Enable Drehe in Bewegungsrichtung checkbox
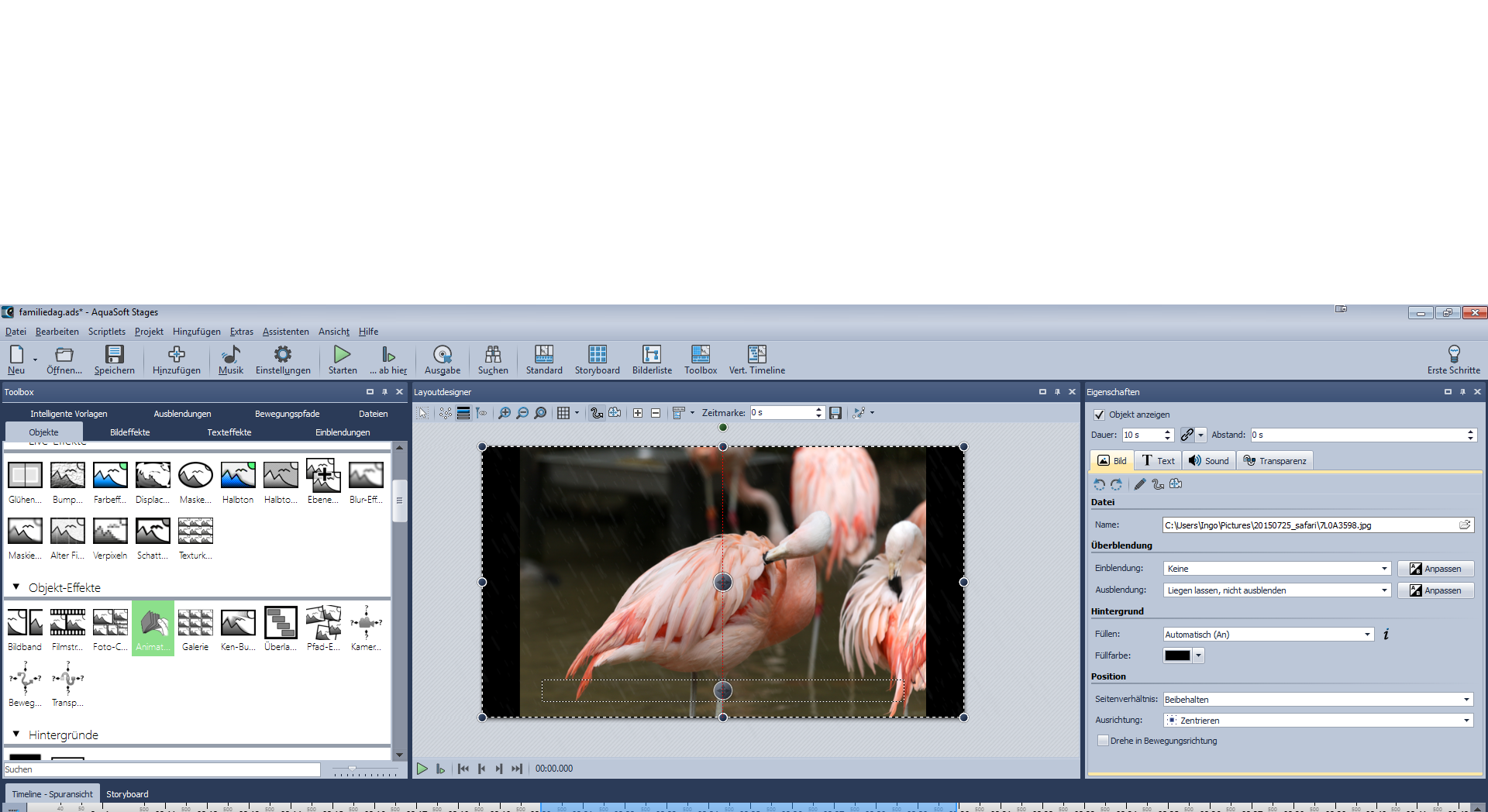Viewport: 1488px width, 812px height. (x=1103, y=741)
